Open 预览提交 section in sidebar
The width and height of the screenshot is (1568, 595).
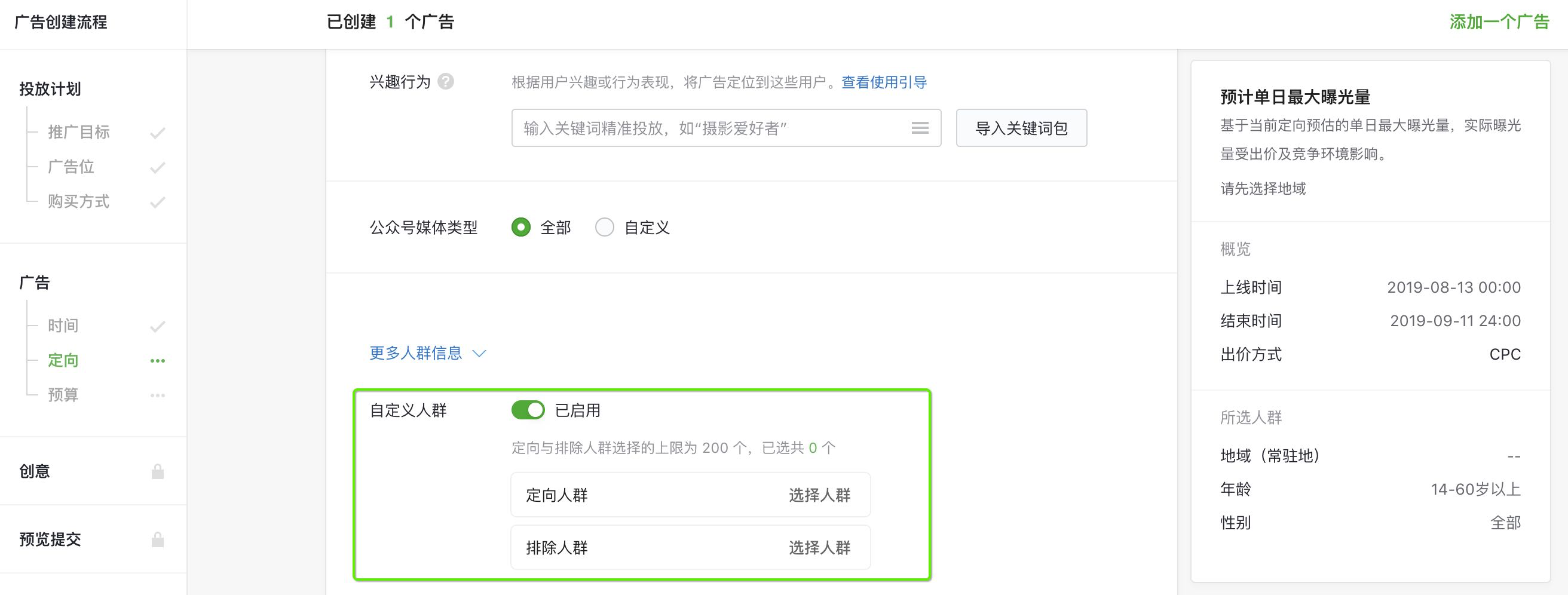click(50, 539)
